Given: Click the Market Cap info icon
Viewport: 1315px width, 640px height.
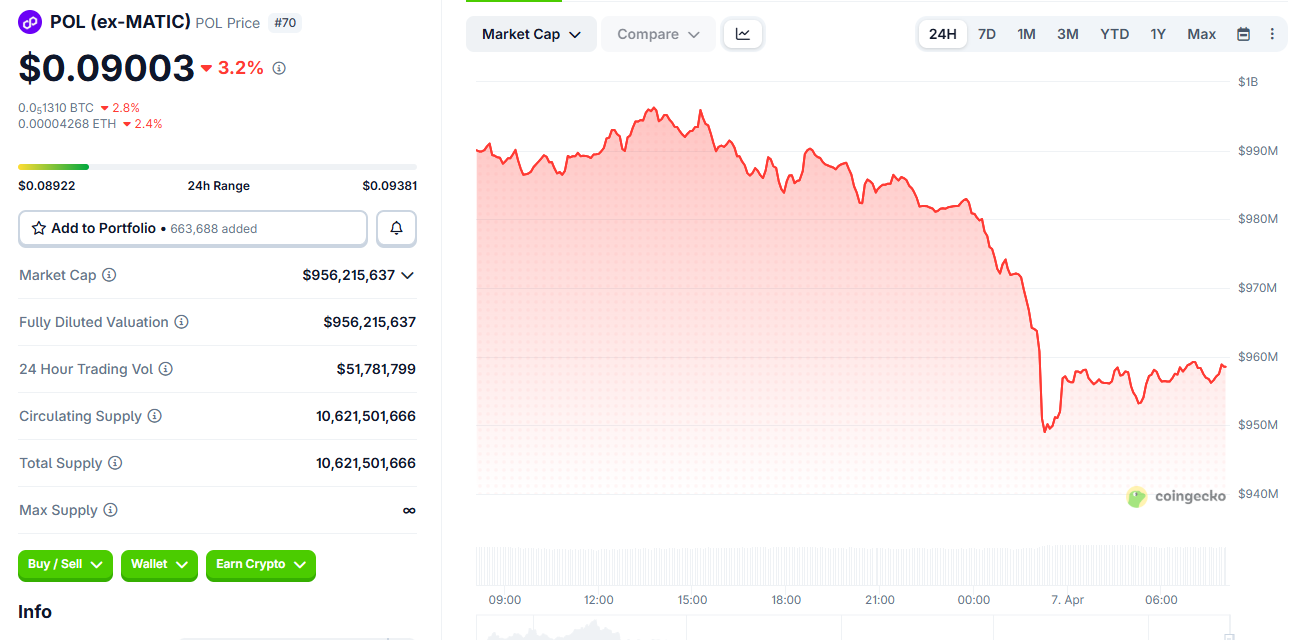Looking at the screenshot, I should 109,275.
